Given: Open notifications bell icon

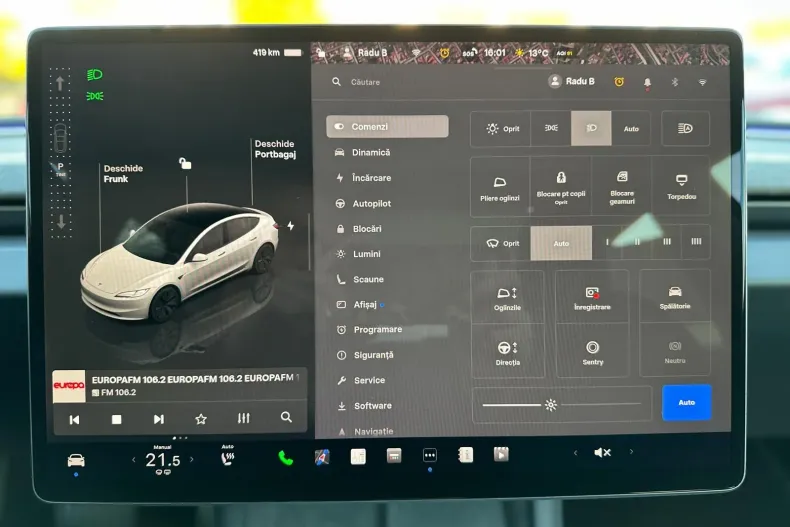Looking at the screenshot, I should coord(647,82).
